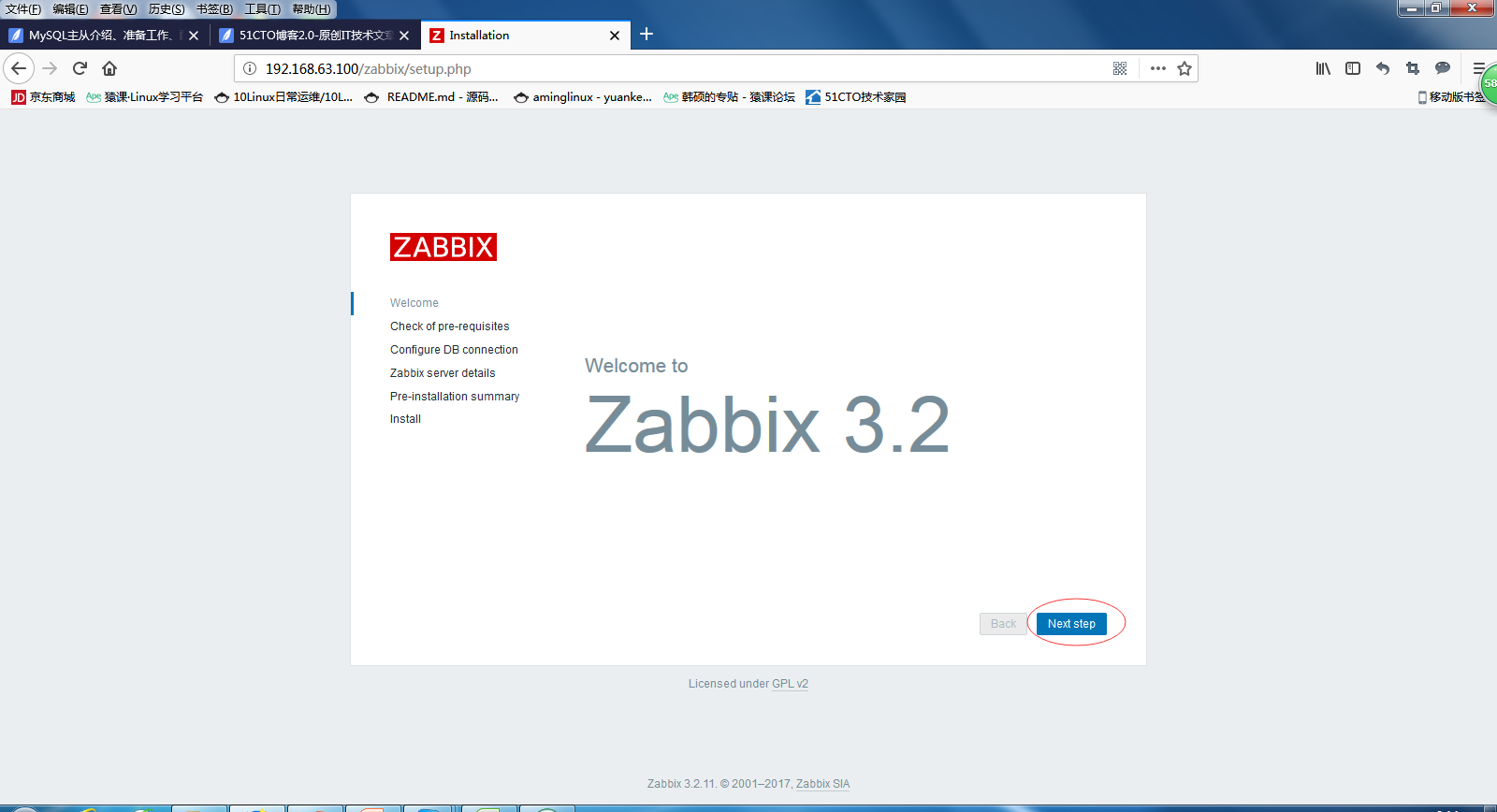Open the browser home page icon
Viewport: 1497px width, 812px height.
(109, 68)
